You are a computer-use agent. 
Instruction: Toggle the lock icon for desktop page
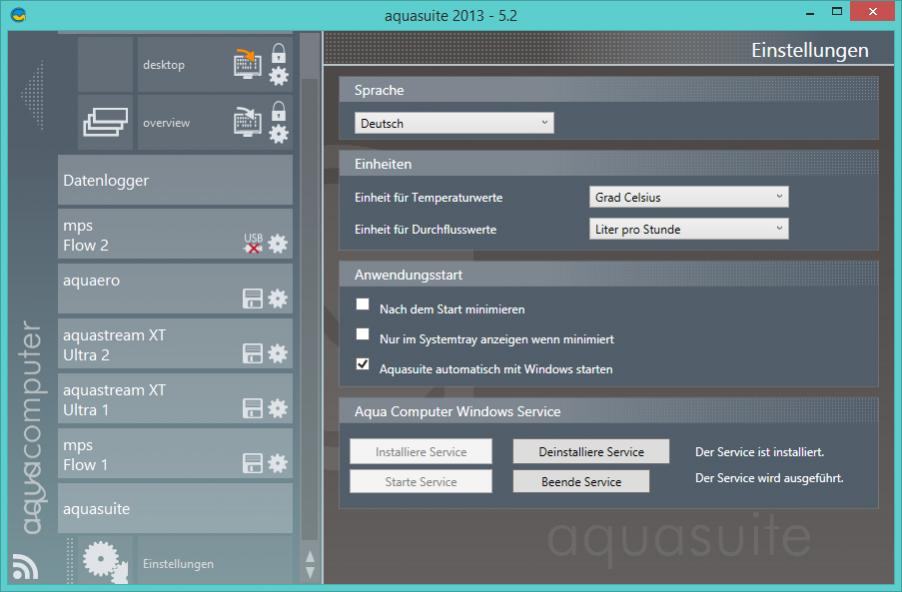[x=278, y=53]
